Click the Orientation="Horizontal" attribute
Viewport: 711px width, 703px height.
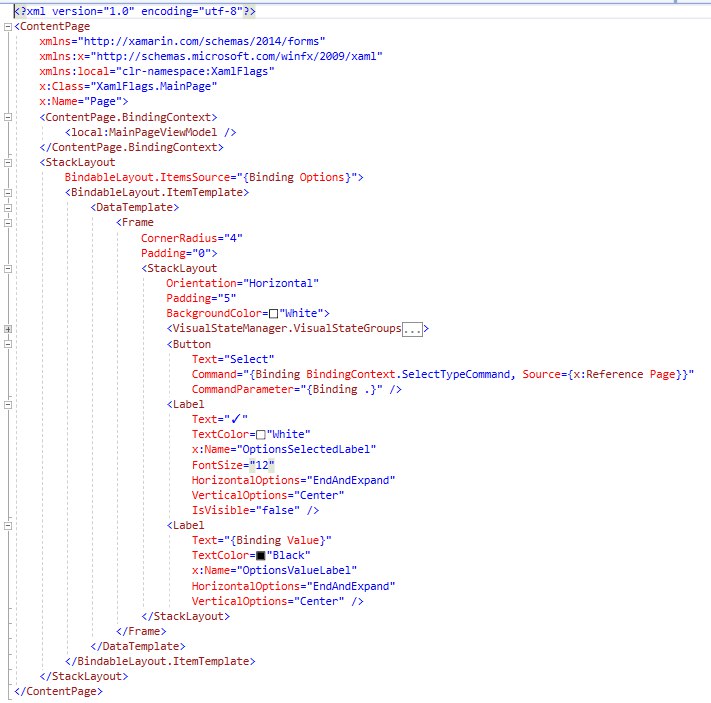[x=243, y=283]
